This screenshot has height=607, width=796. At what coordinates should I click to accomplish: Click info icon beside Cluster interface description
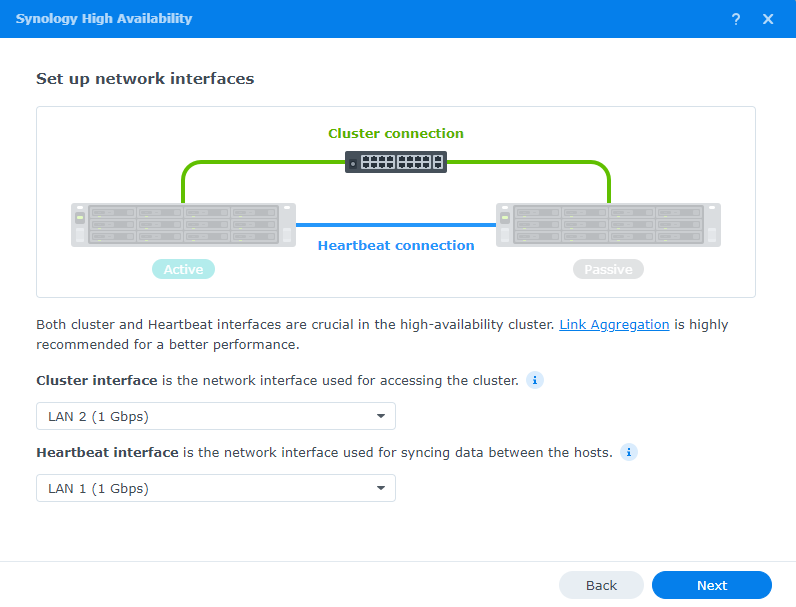(535, 380)
